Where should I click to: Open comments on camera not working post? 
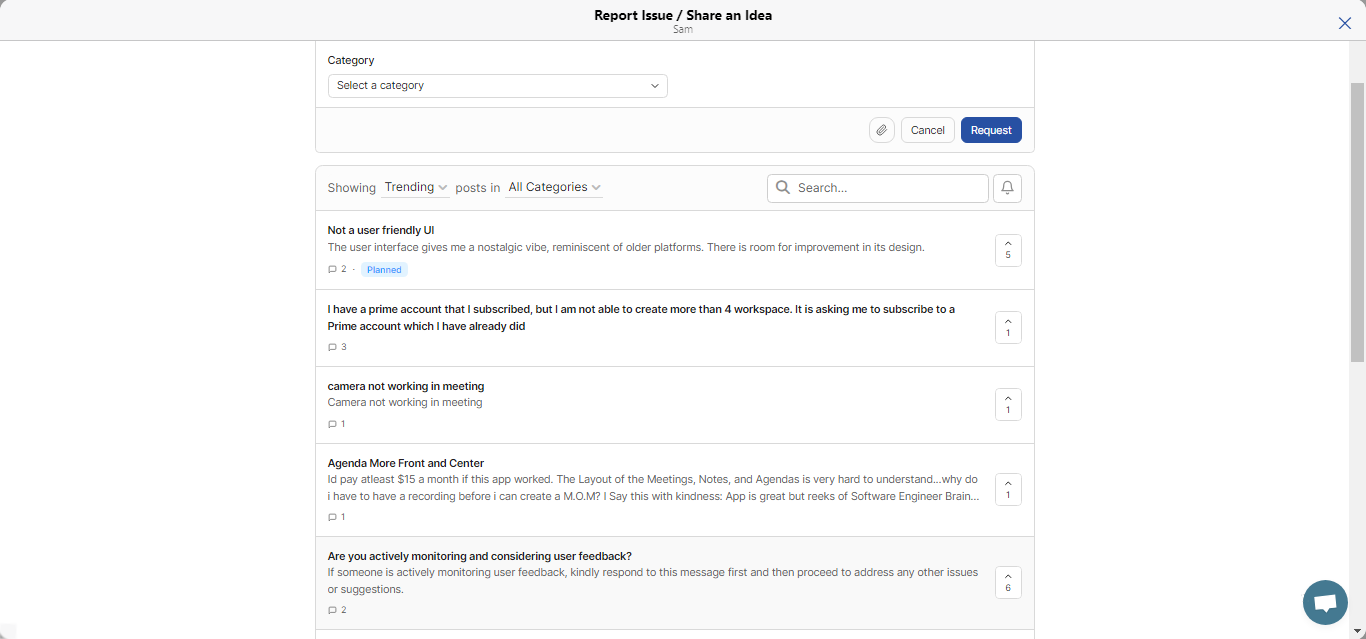(337, 424)
